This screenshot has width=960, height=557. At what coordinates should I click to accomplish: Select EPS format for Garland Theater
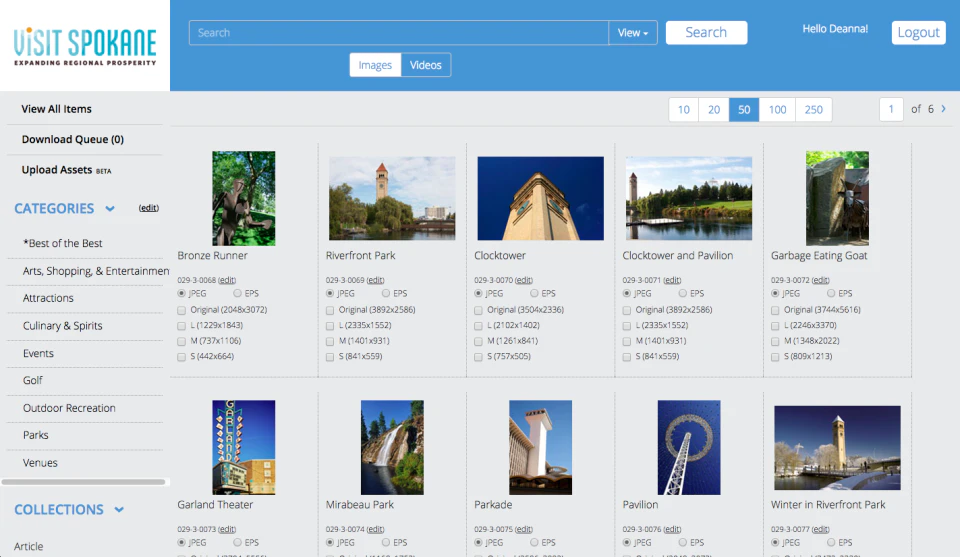237,542
